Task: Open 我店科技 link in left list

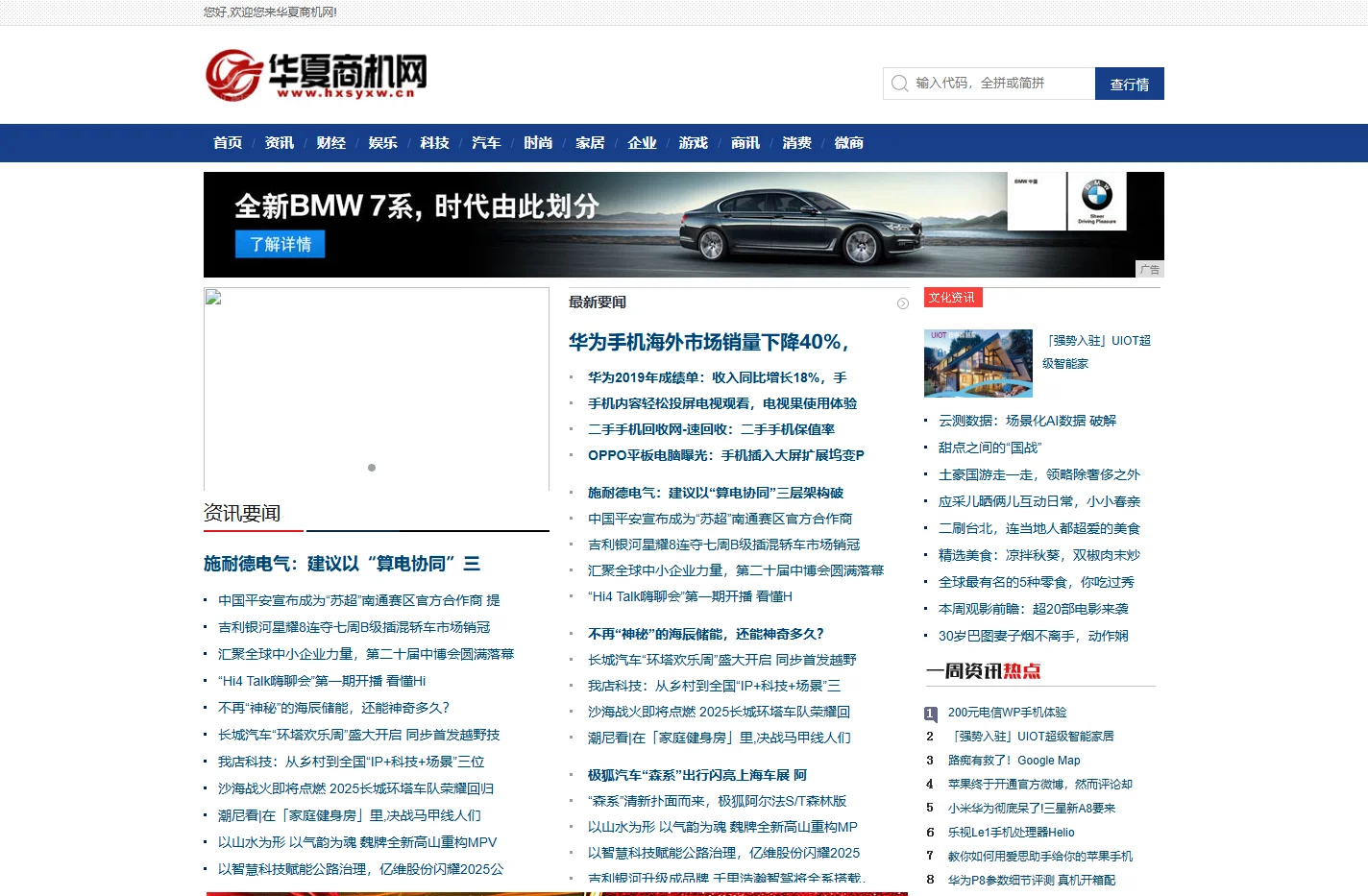Action: pos(352,762)
